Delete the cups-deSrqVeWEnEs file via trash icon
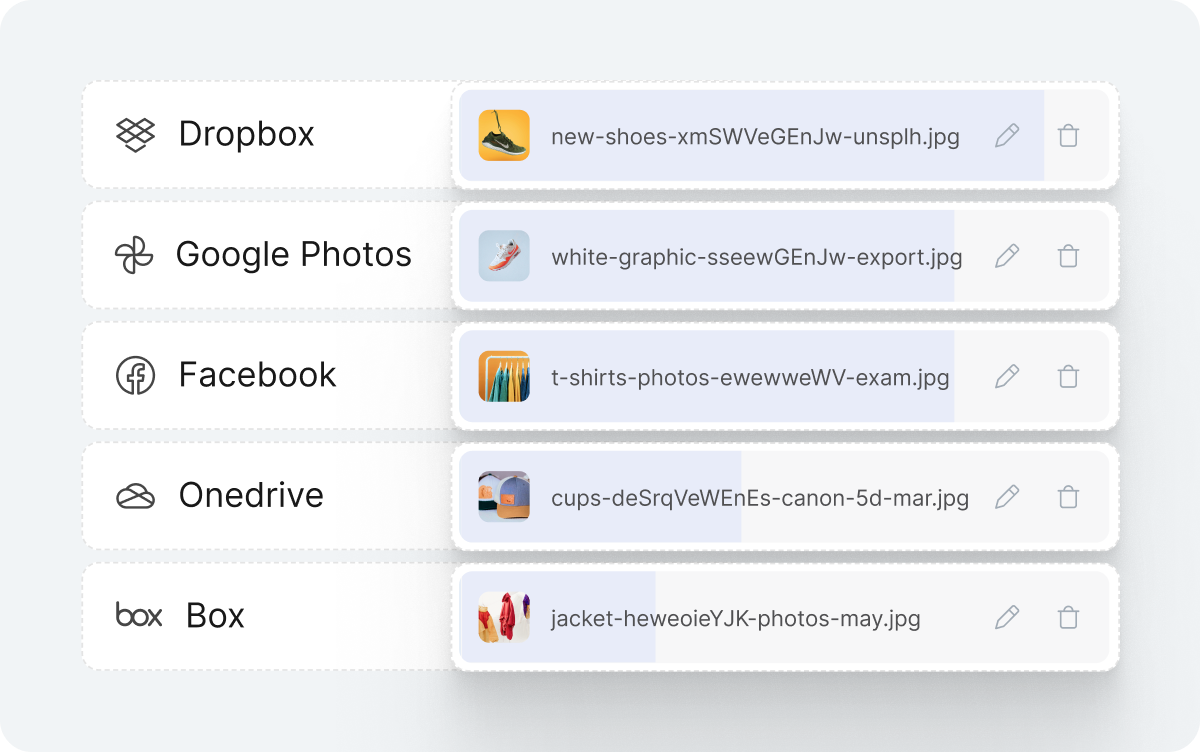 (1067, 497)
